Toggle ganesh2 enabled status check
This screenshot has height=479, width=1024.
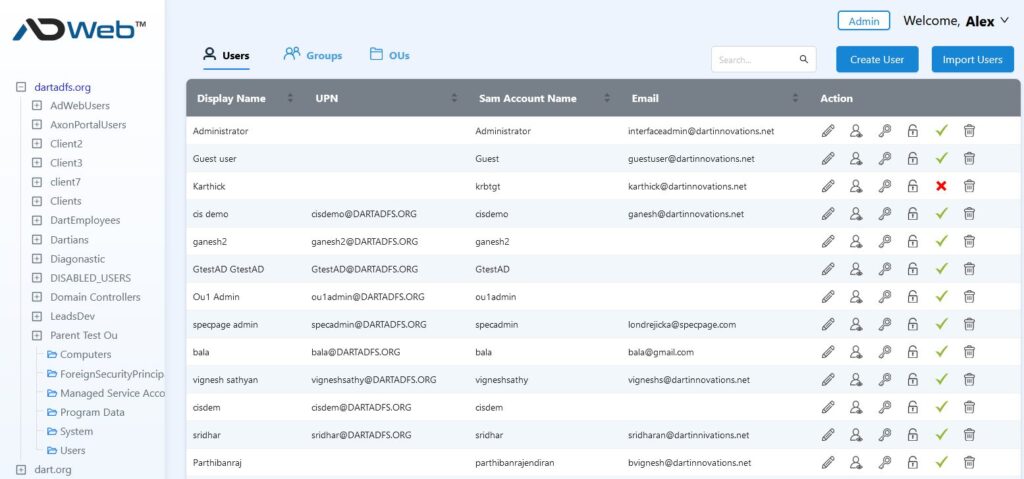coord(941,241)
